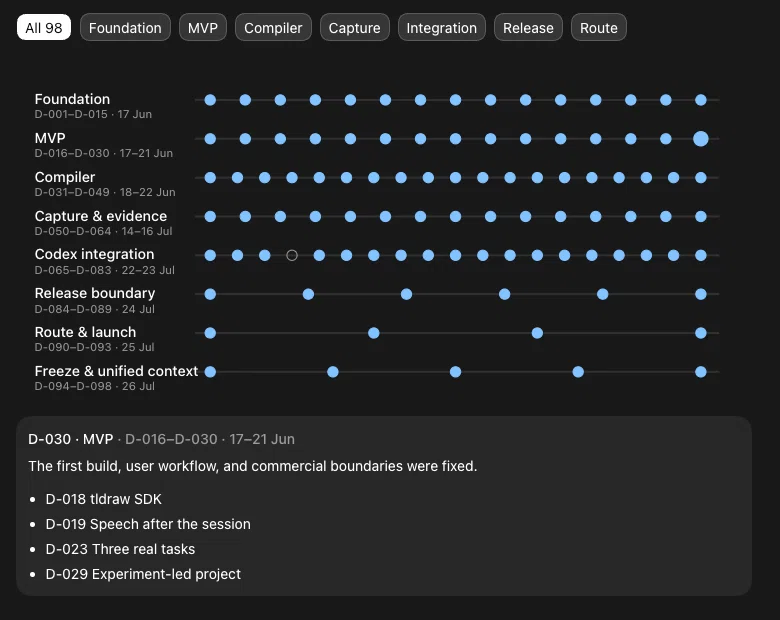Click last dot in Capture & evidence row
The image size is (780, 620).
tap(700, 216)
